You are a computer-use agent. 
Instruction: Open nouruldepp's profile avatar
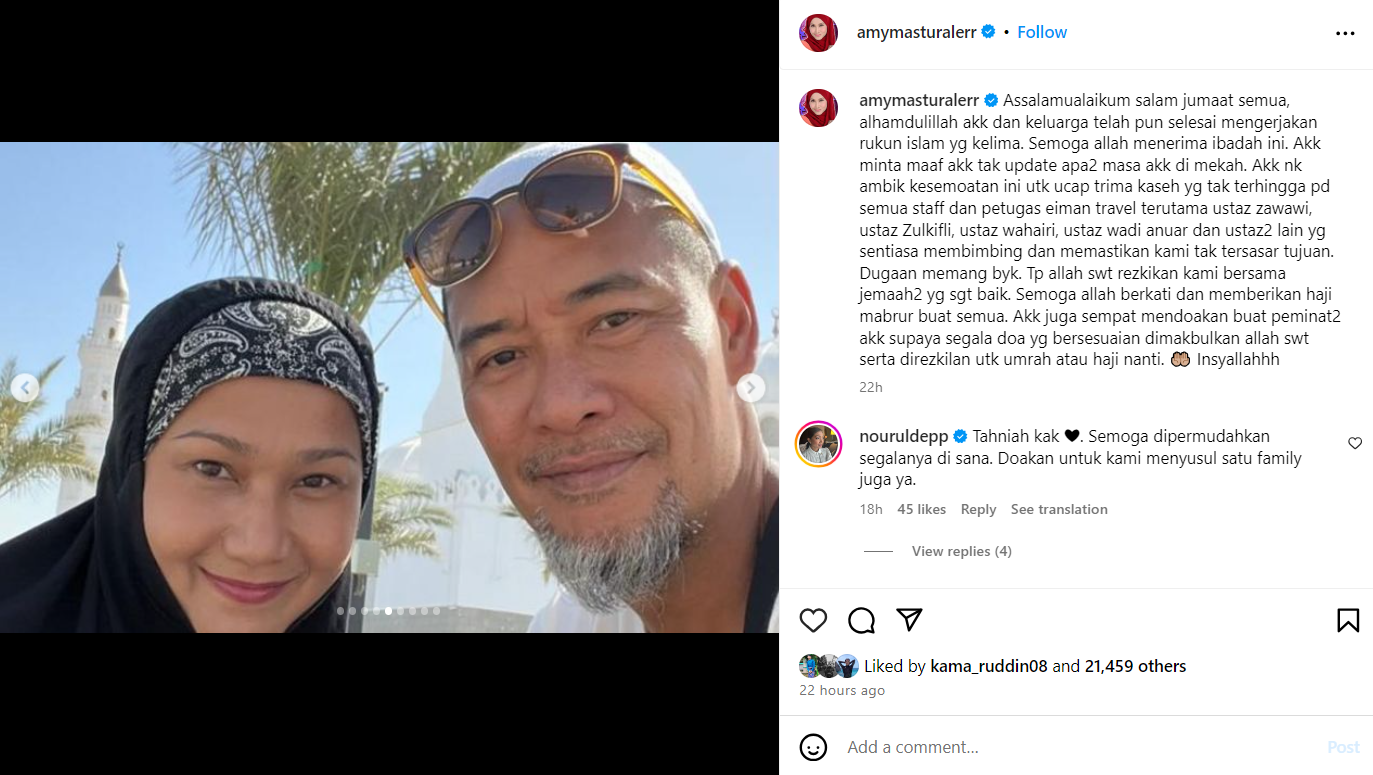(x=818, y=444)
